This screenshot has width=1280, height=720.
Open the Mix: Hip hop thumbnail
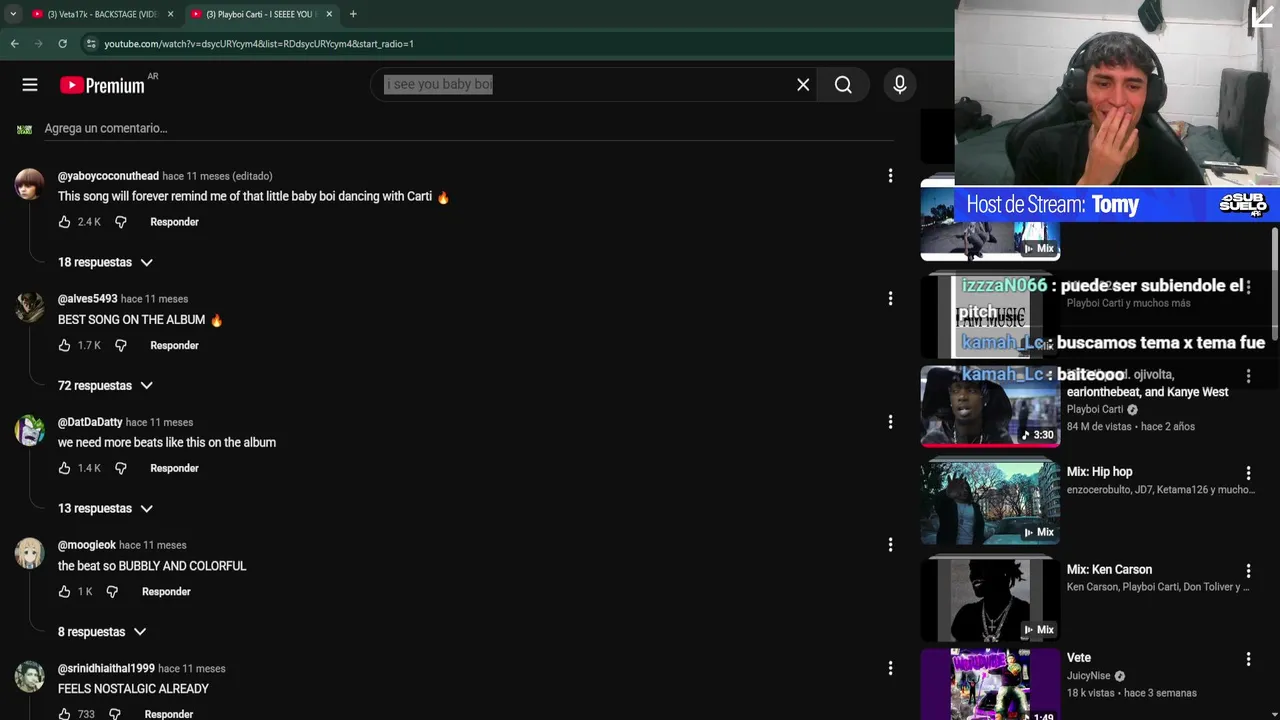(990, 502)
